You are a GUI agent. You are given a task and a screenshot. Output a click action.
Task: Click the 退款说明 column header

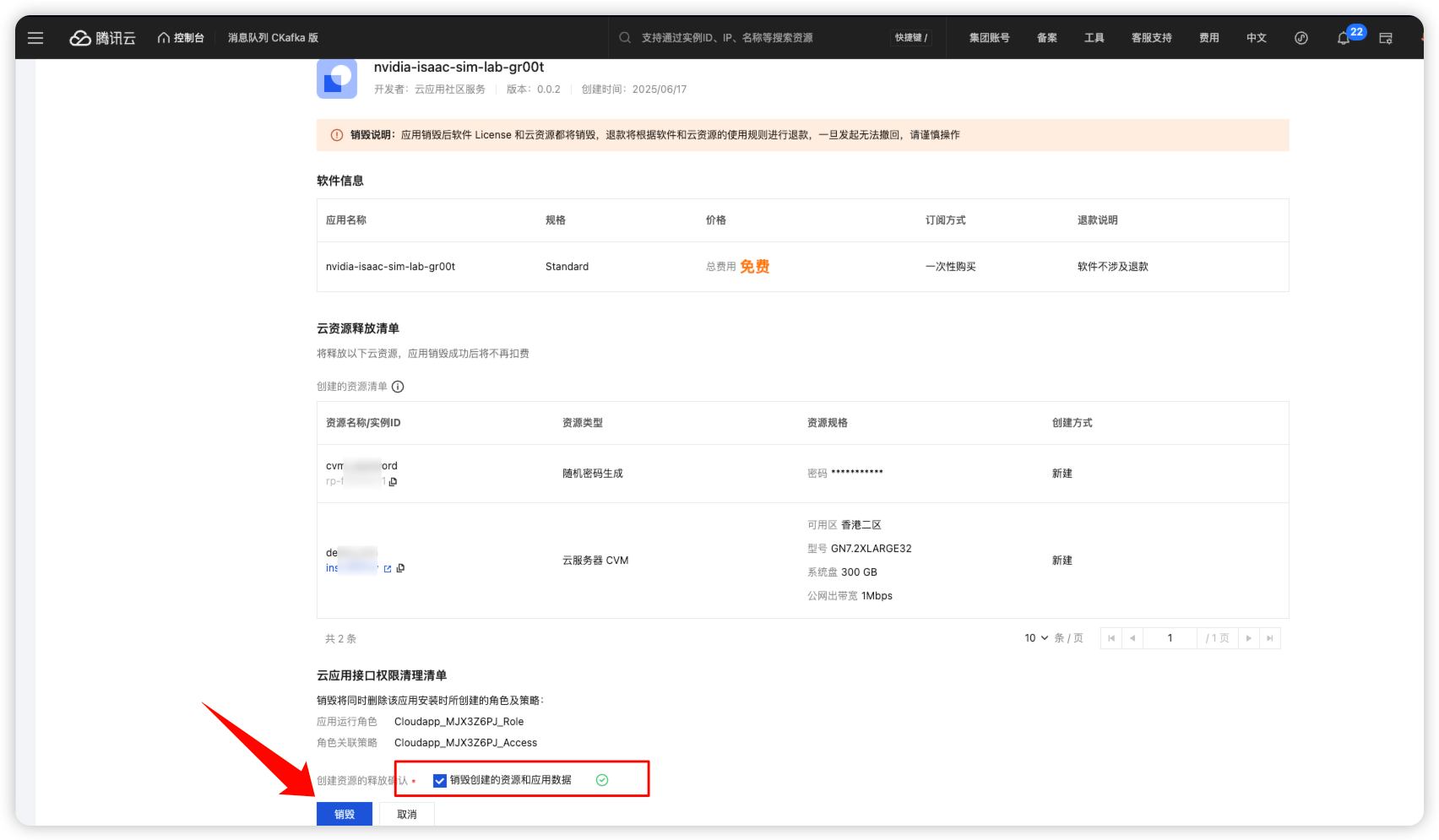[1098, 220]
